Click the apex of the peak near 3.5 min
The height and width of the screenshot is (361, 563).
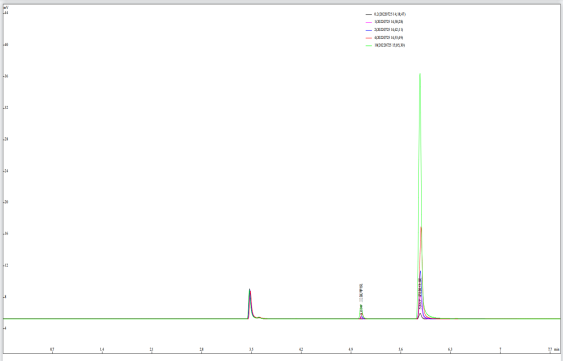point(250,289)
